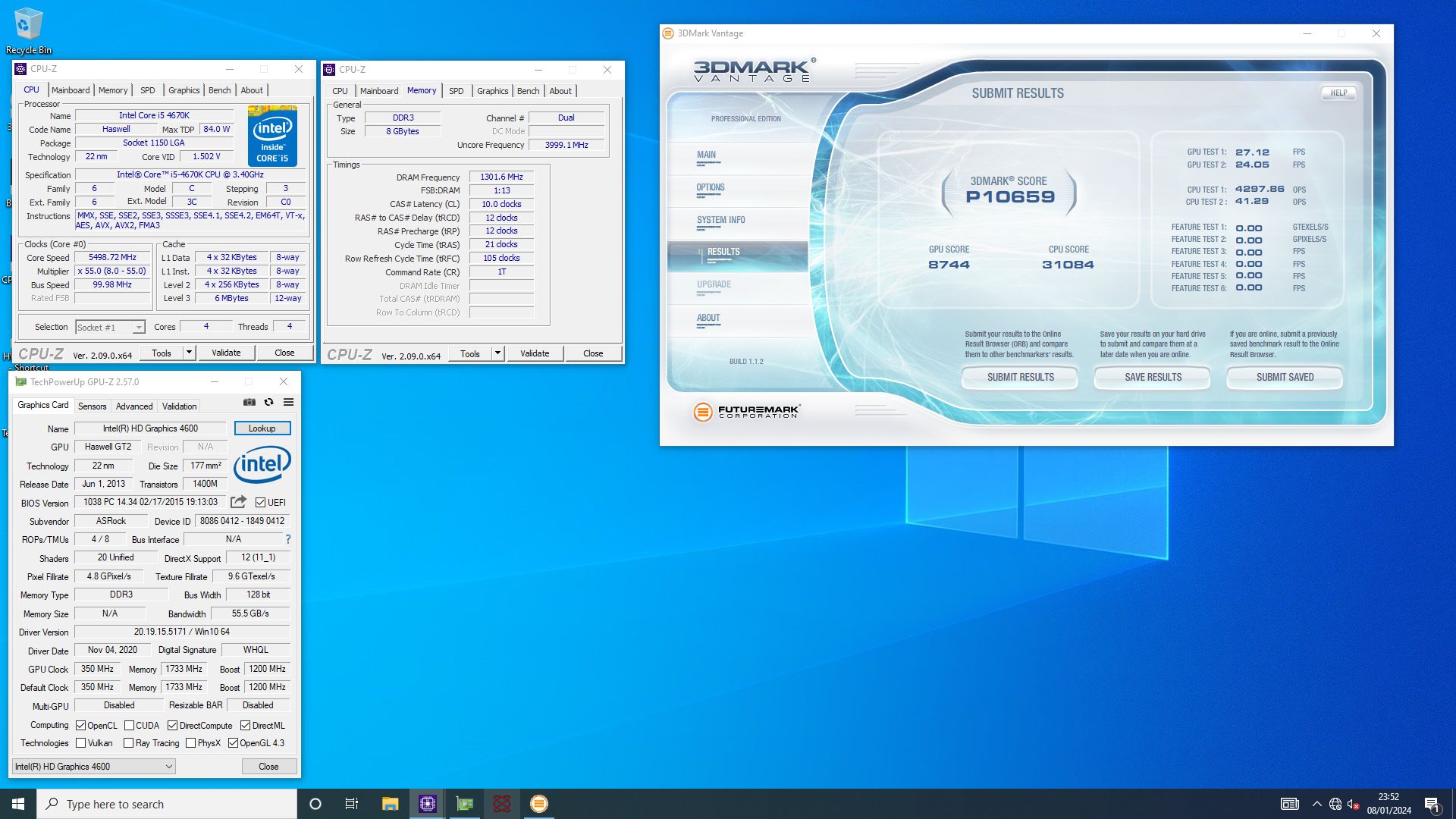Click the Lookup button in GPU-Z
This screenshot has width=1456, height=819.
(262, 428)
